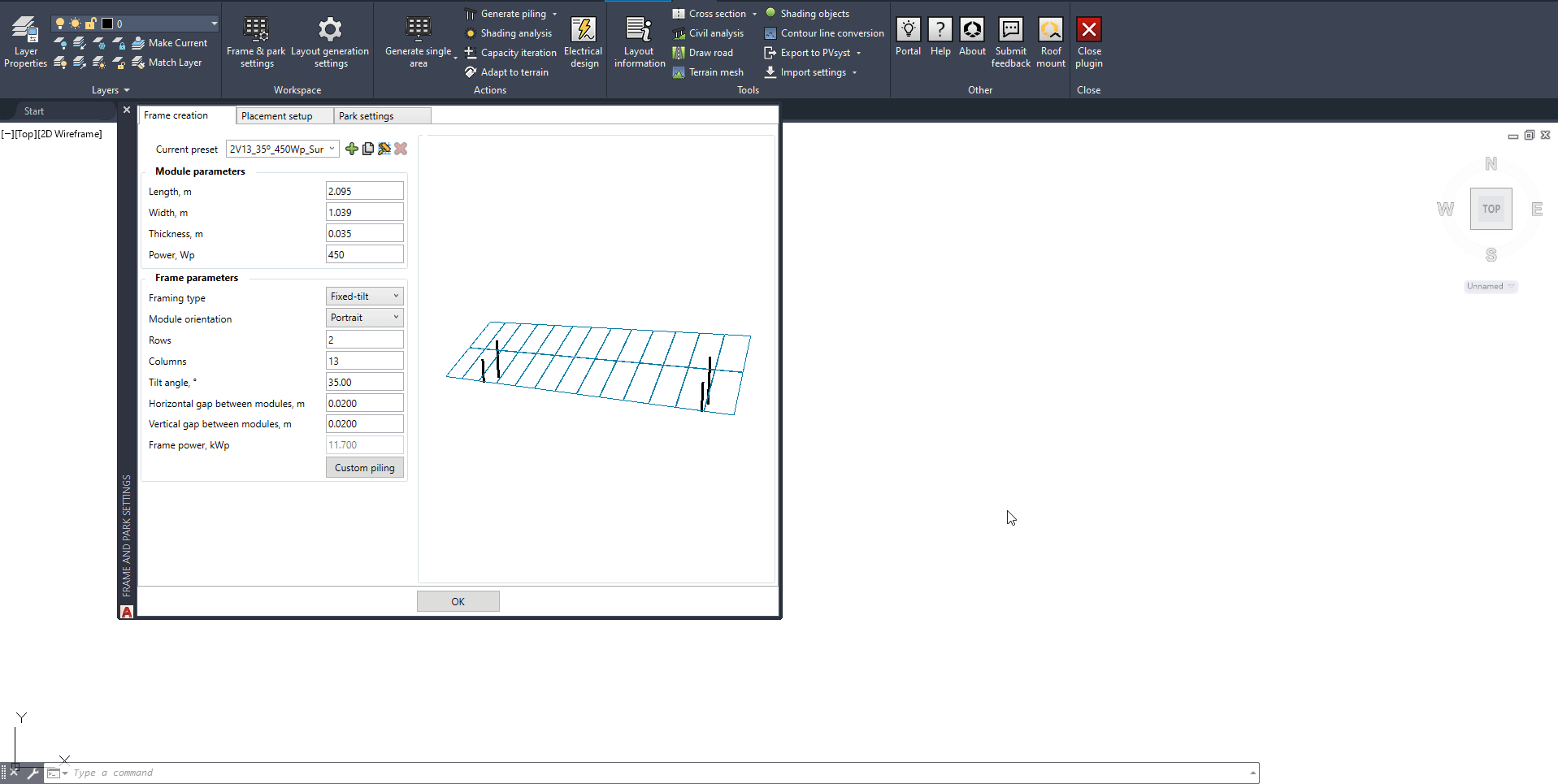
Task: Open Electrical design tool
Action: point(584,42)
